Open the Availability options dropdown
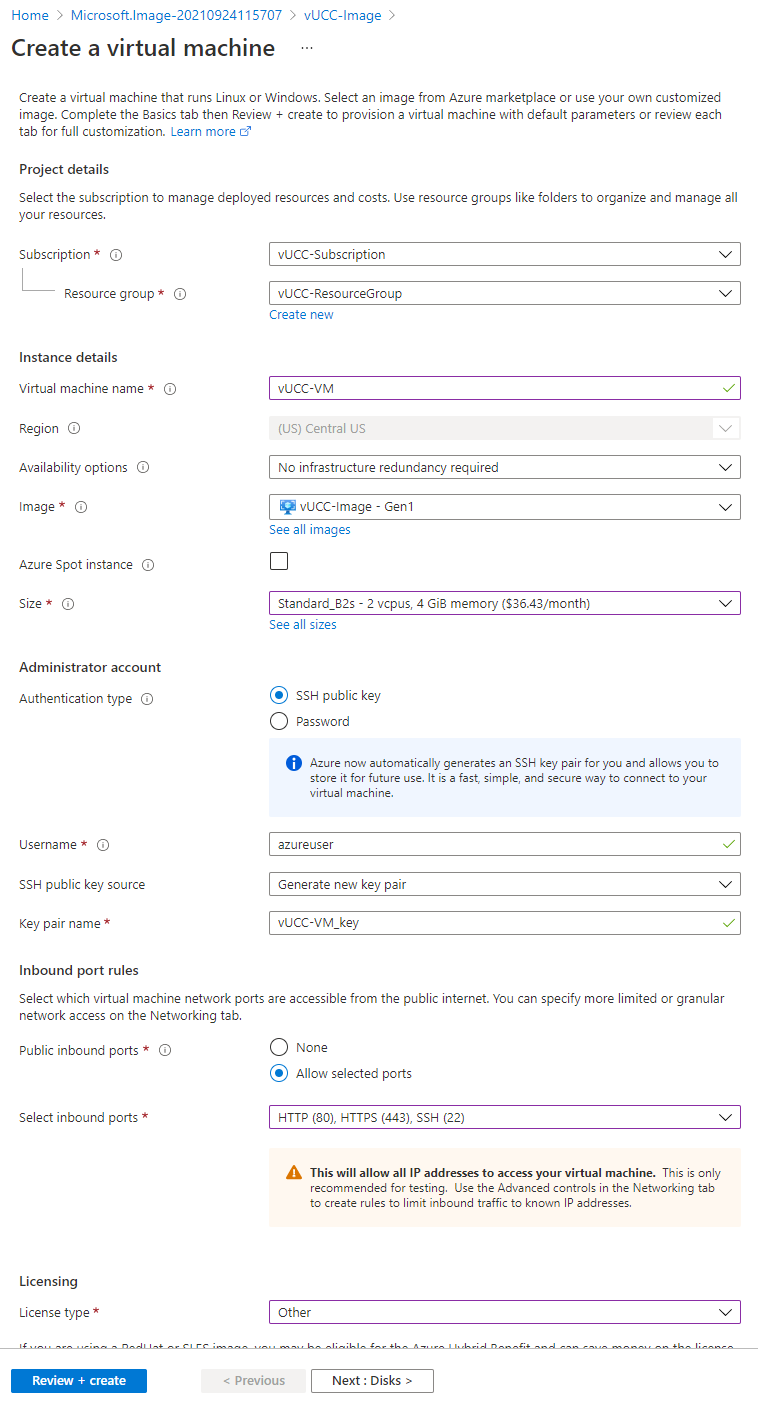The height and width of the screenshot is (1404, 758). pos(504,467)
